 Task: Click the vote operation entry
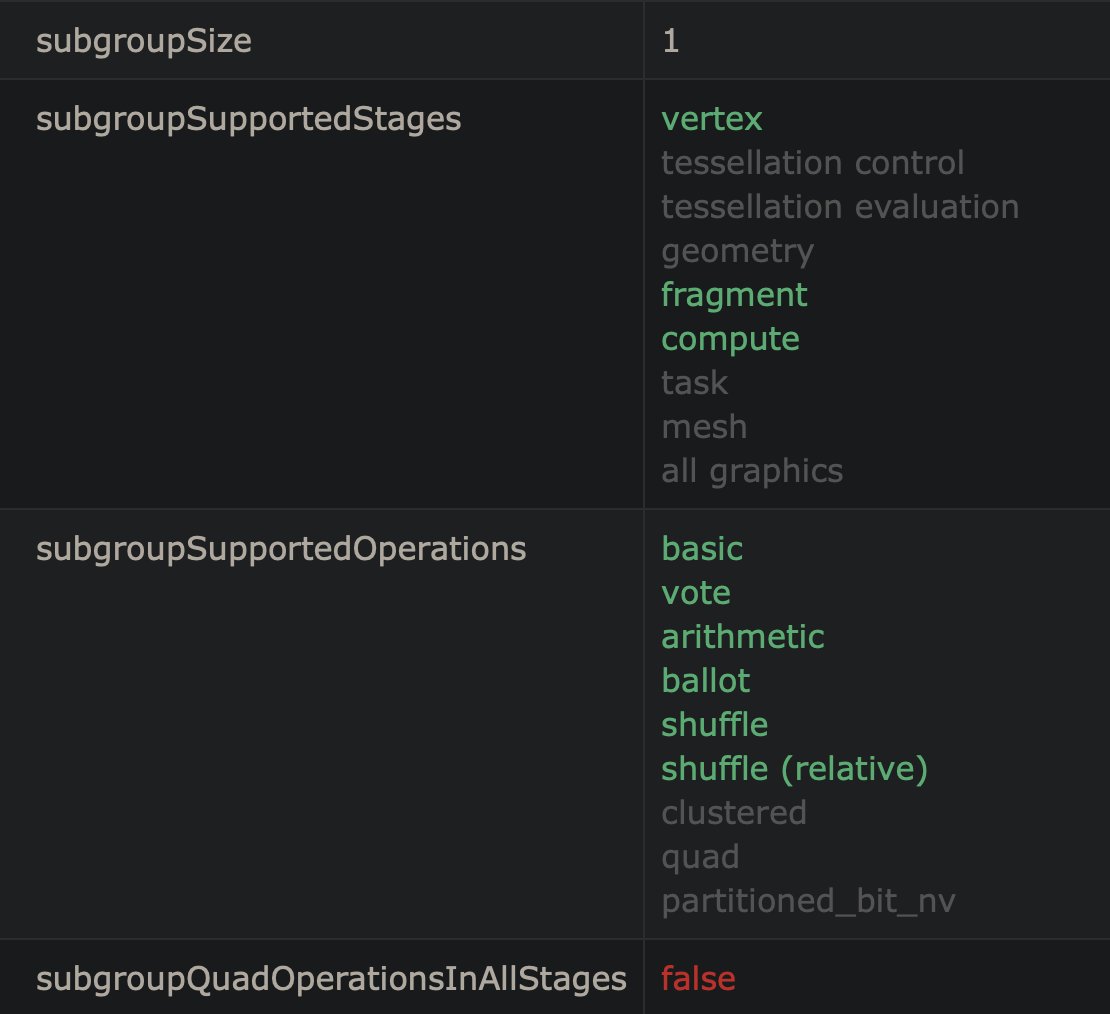696,593
